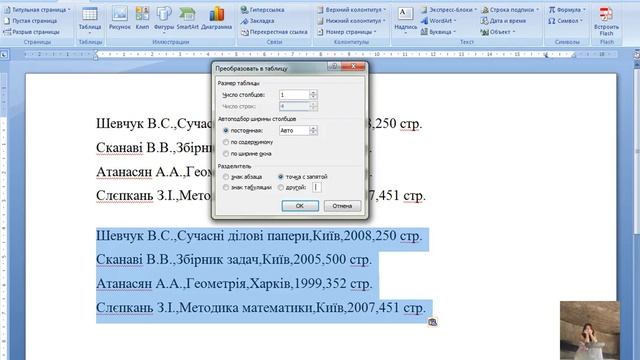This screenshot has width=640, height=360.
Task: Open the Верхний колонтитул header dropdown
Action: (x=351, y=9)
